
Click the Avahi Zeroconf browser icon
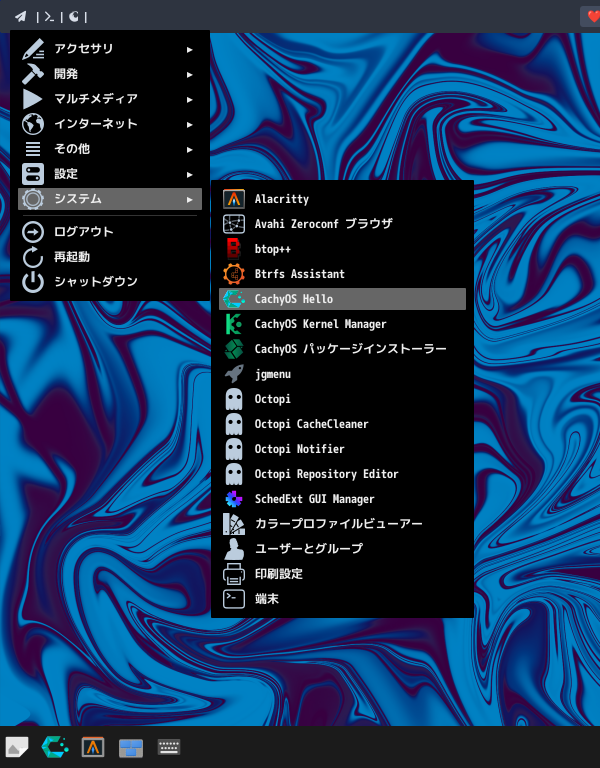point(234,224)
